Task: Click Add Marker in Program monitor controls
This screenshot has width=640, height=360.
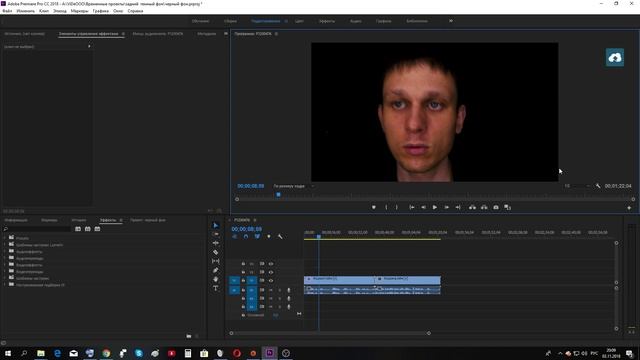Action: (x=373, y=207)
